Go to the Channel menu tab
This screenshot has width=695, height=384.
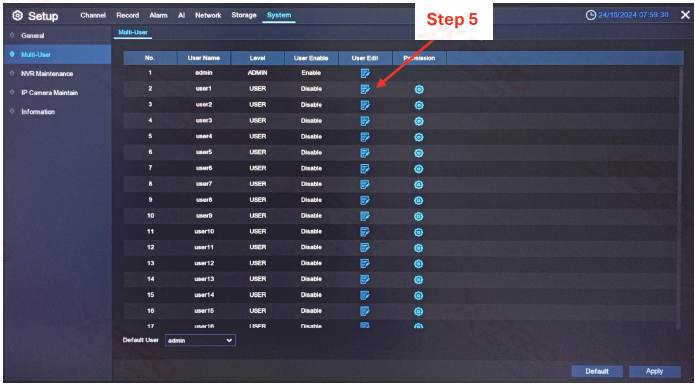pyautogui.click(x=93, y=16)
